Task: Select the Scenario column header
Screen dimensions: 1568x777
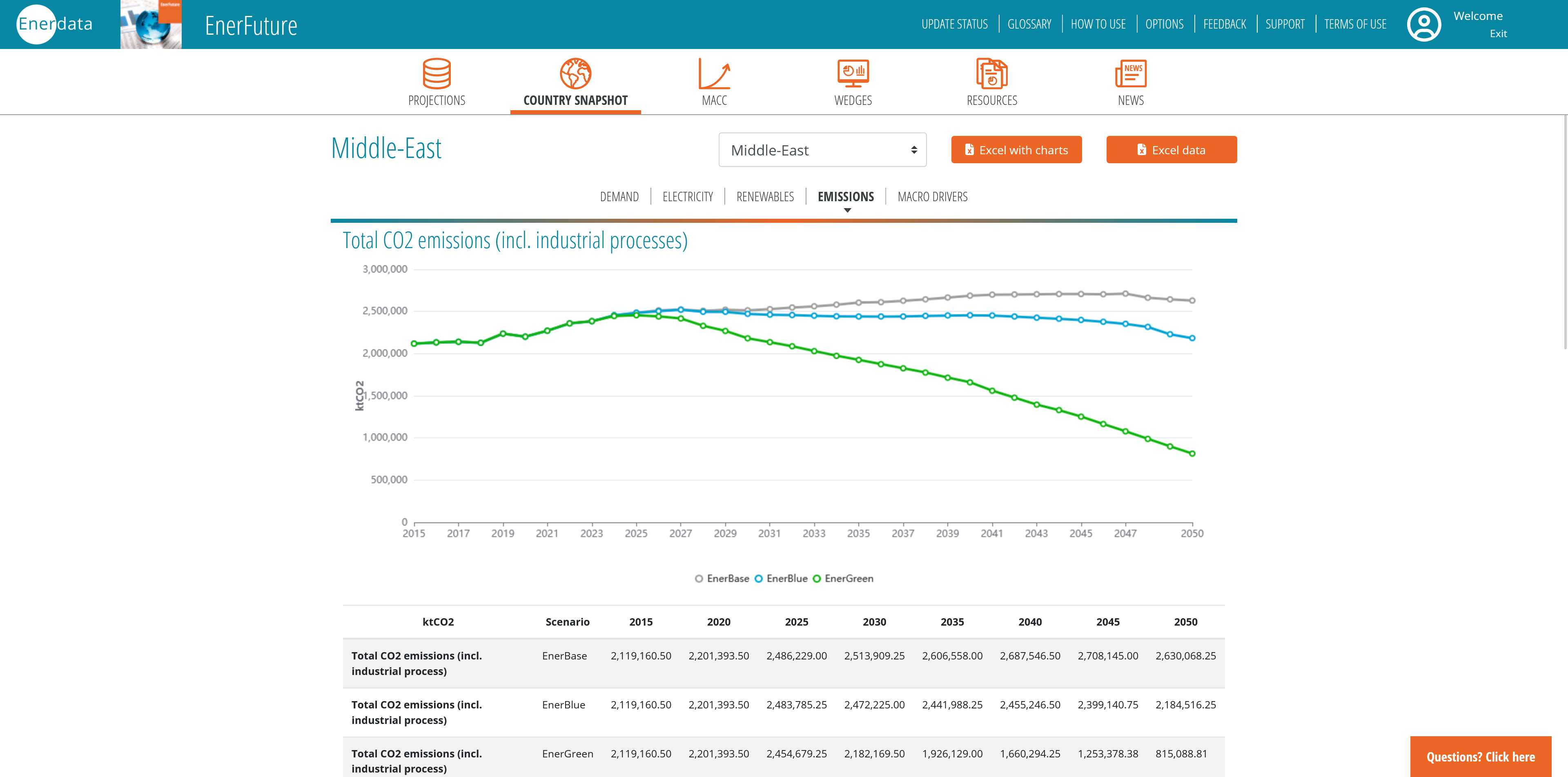Action: 567,622
